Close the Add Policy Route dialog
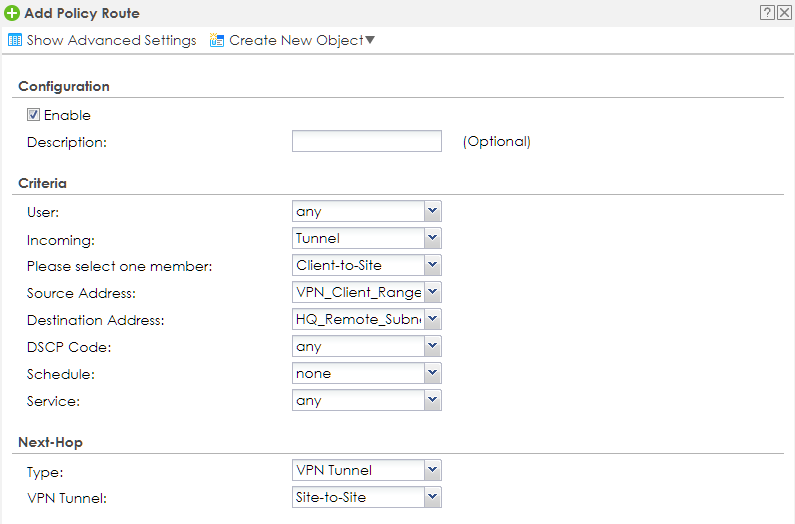795x524 pixels. coord(784,13)
